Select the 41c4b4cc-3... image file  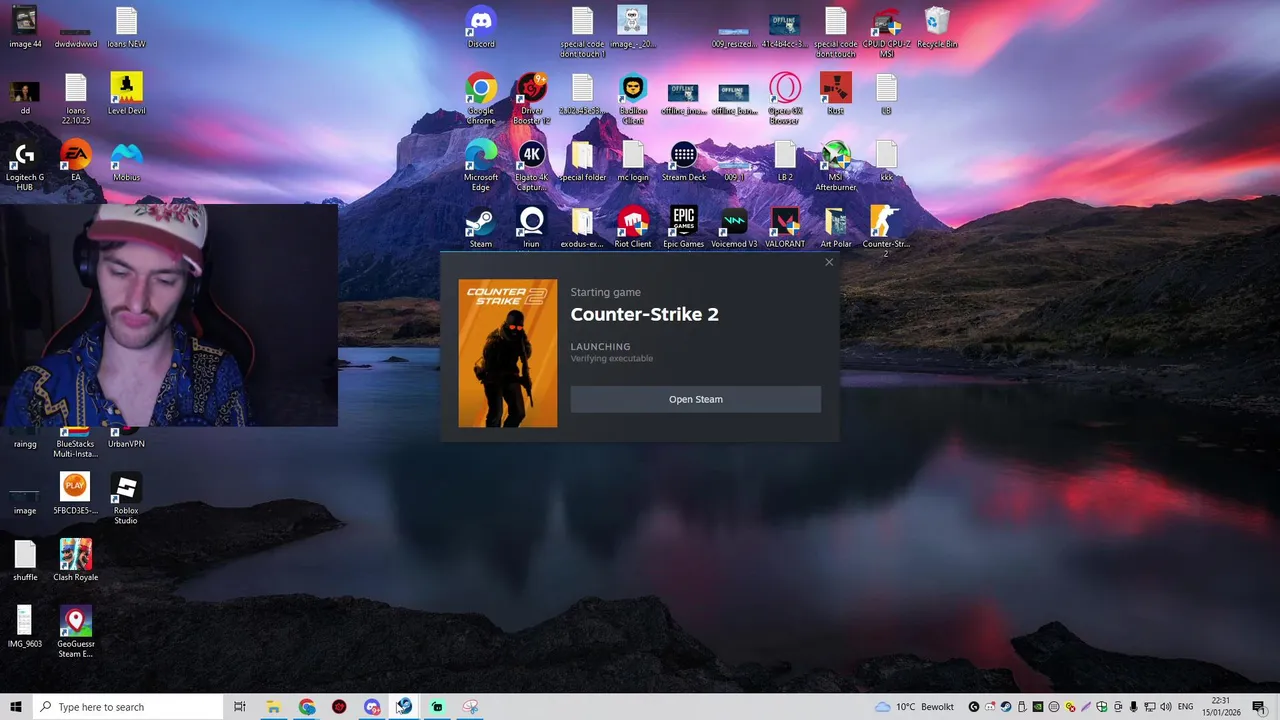coord(785,27)
